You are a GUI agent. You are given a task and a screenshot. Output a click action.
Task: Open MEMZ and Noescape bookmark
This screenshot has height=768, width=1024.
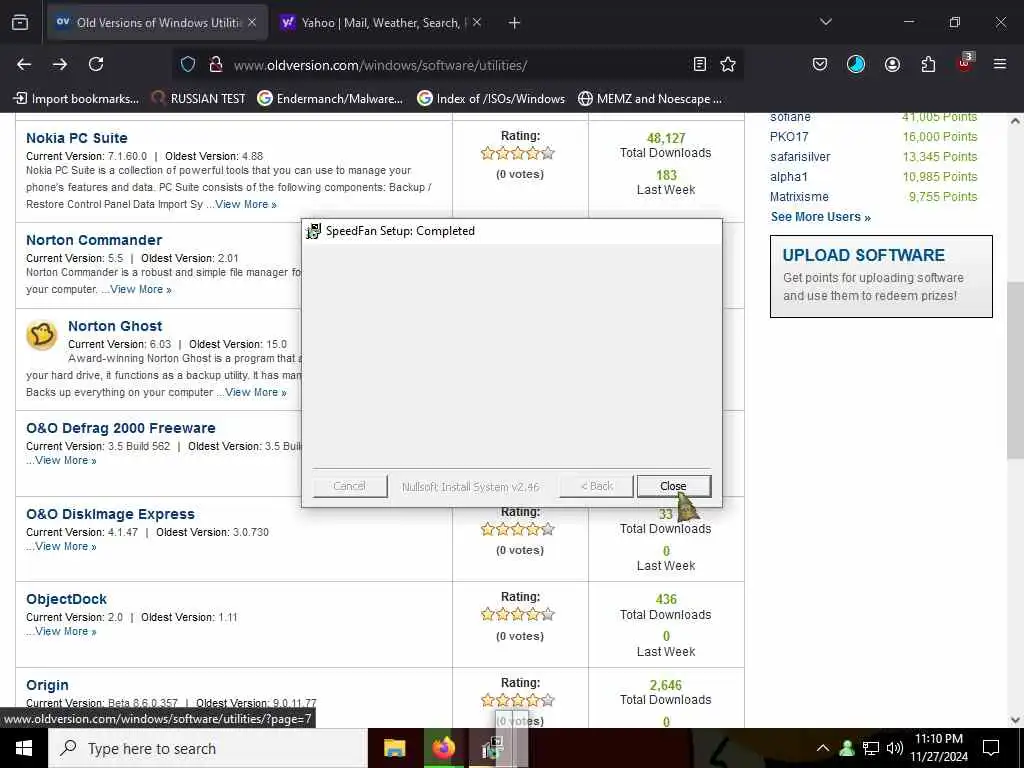point(650,99)
